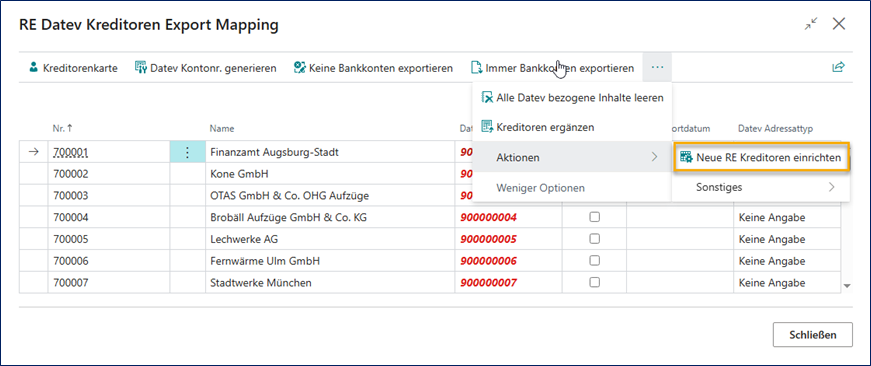This screenshot has width=871, height=366.
Task: Open the three-dots more options menu
Action: 658,68
